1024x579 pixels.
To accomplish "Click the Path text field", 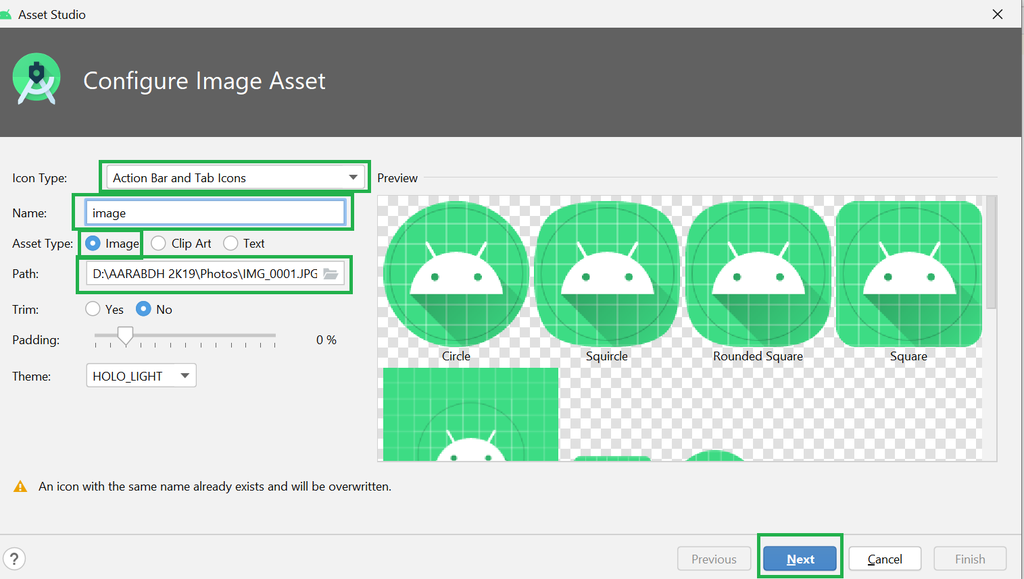I will tap(204, 274).
